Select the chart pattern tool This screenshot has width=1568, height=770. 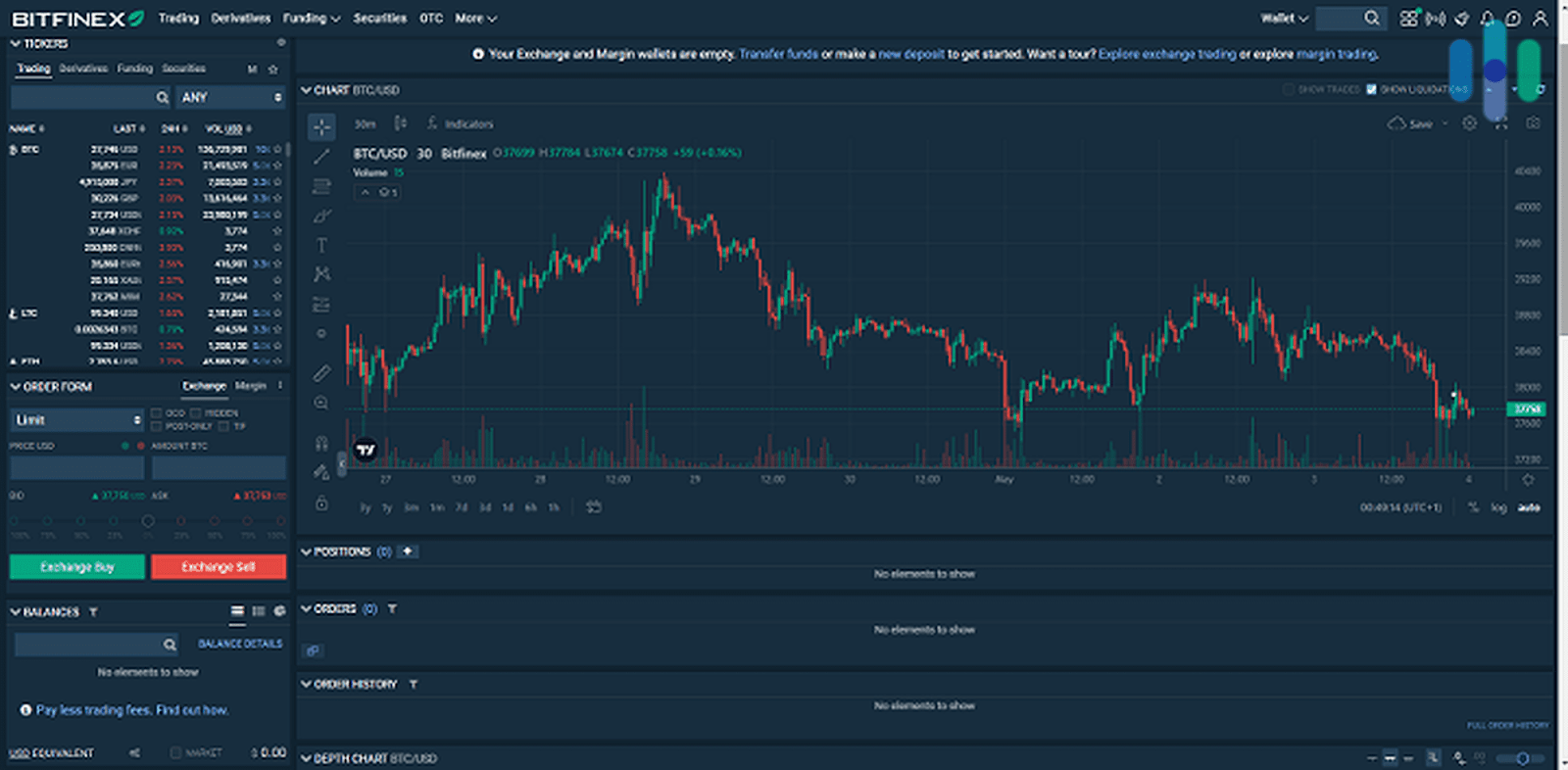click(321, 274)
